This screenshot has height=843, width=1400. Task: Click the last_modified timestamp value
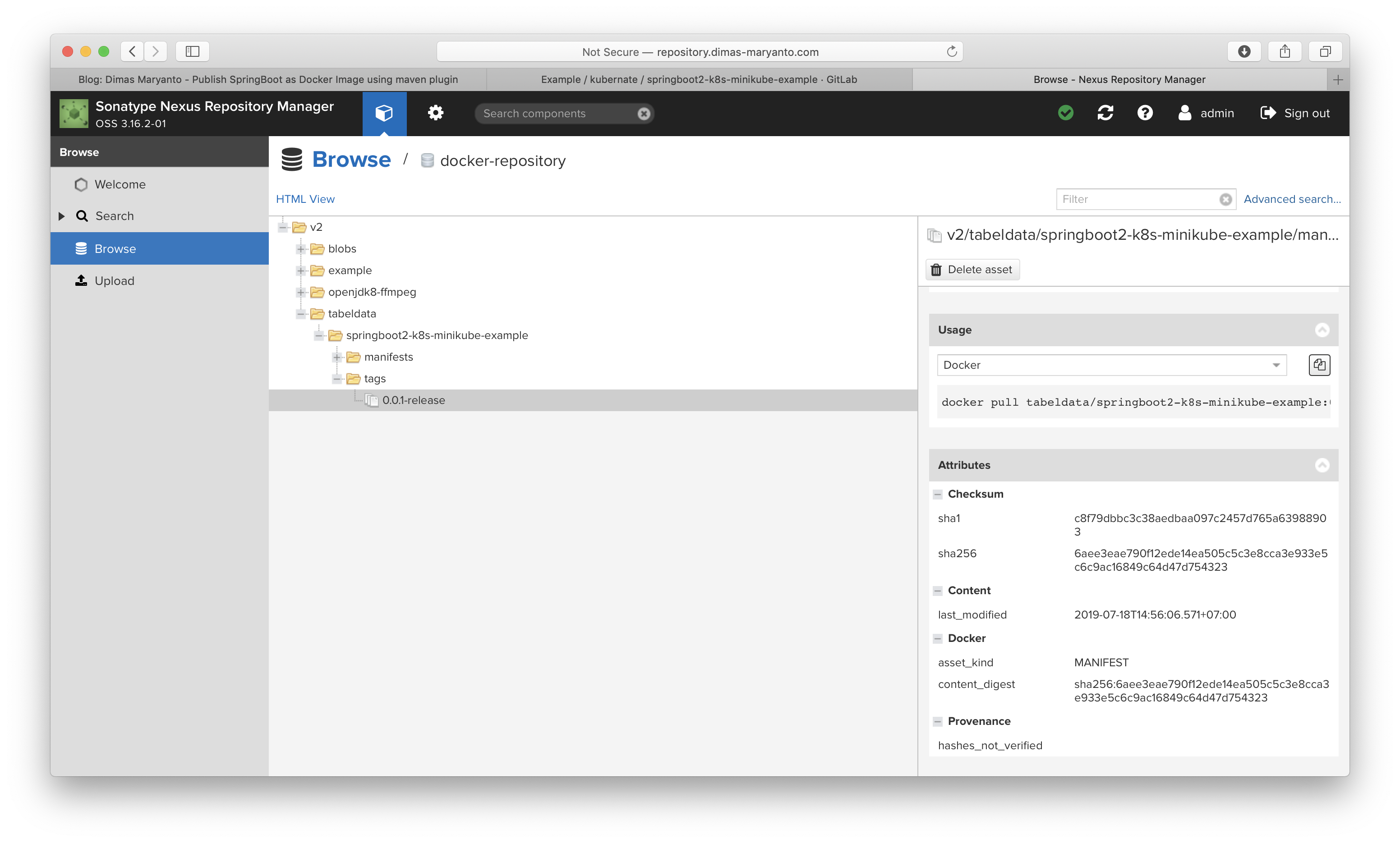coord(1155,614)
